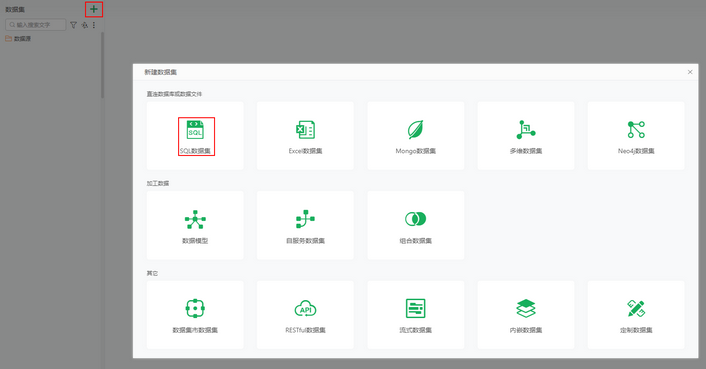Open the 定制数据集 pencil ruler icon
Viewport: 706px width, 369px height.
pos(636,308)
